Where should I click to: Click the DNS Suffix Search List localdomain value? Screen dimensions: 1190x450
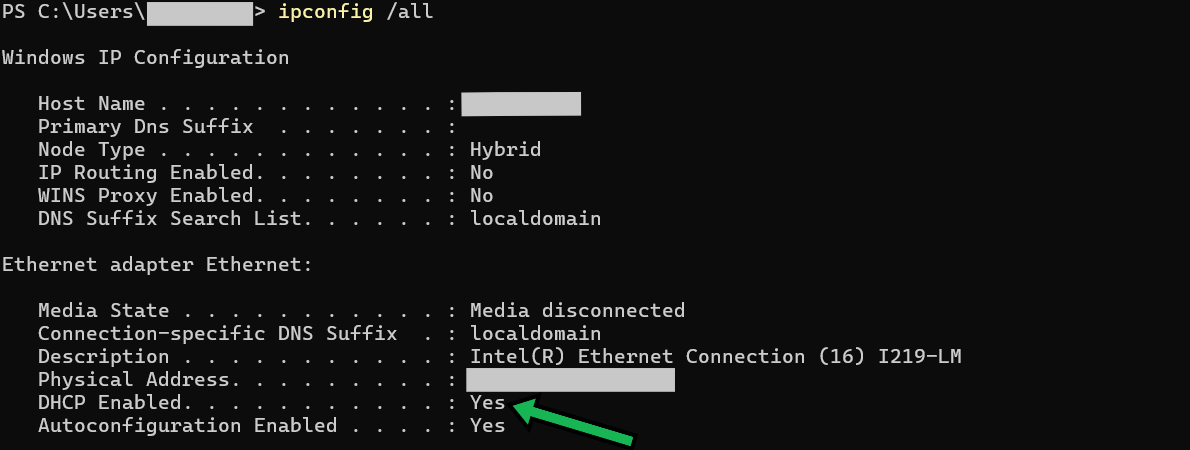coord(536,219)
